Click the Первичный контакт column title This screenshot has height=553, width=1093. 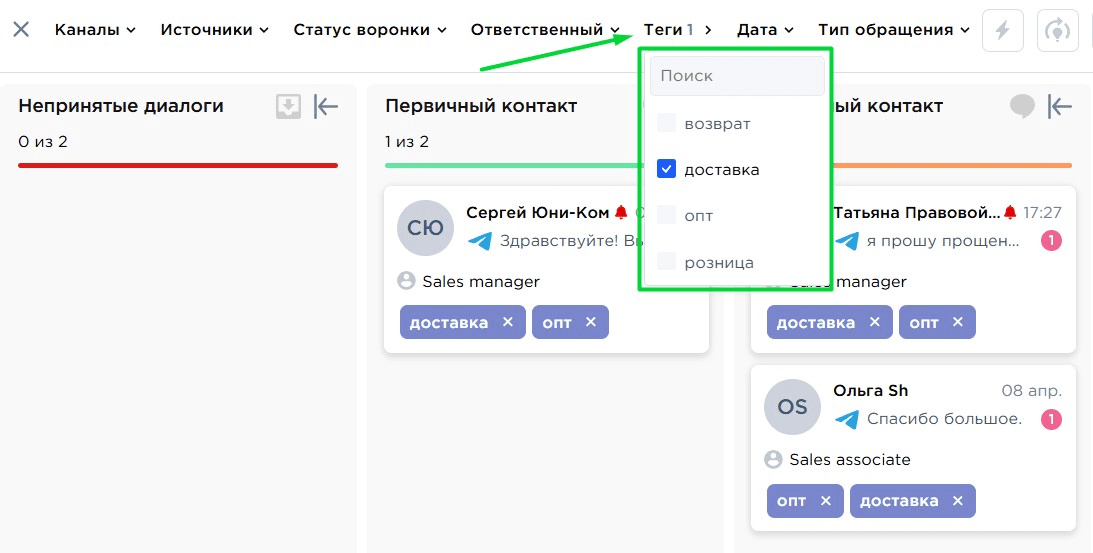pos(481,106)
